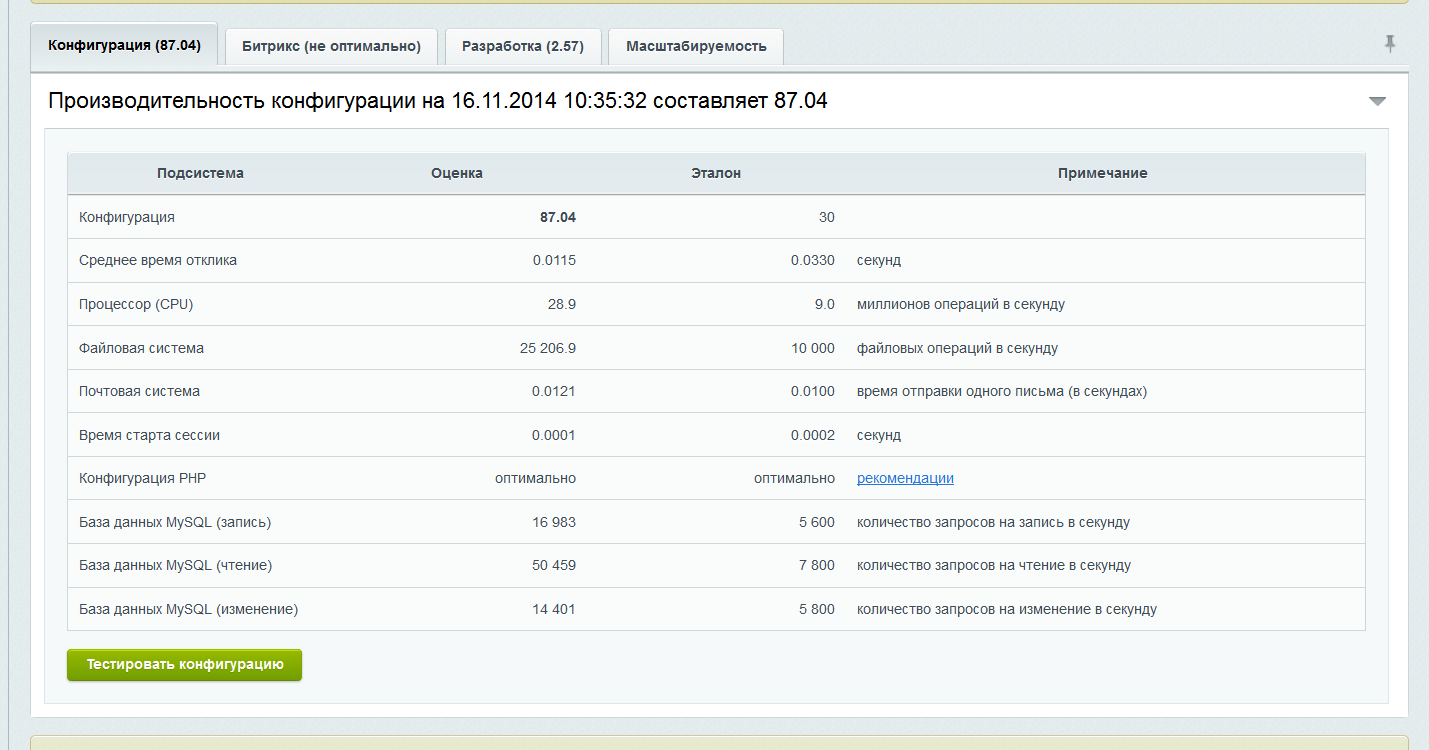
Task: Select the Файловая система row label
Action: pos(141,348)
